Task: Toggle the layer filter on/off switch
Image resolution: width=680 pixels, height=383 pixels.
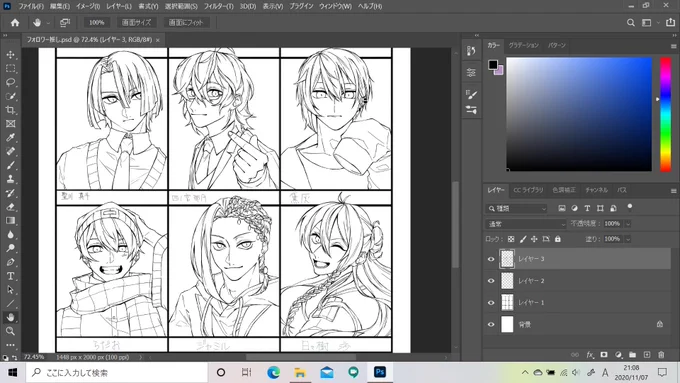Action: [630, 207]
